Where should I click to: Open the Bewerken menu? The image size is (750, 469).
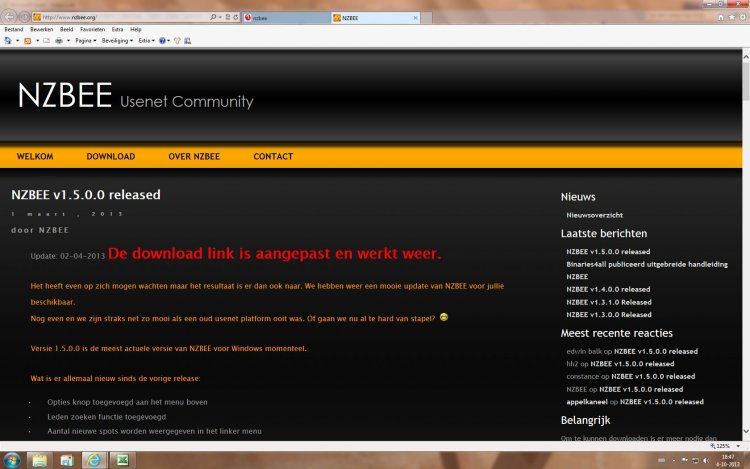pos(42,29)
